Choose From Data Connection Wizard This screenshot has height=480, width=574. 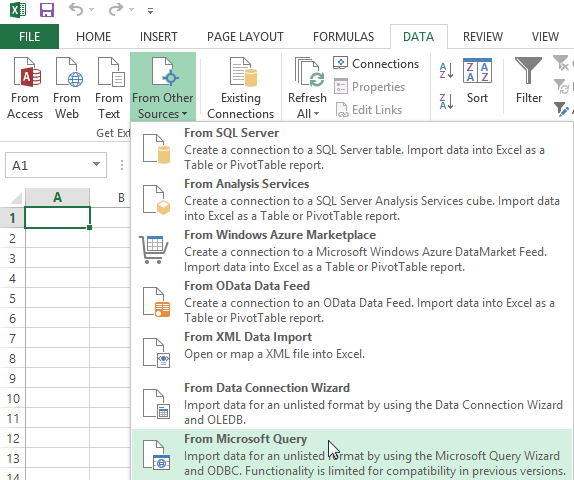click(352, 403)
